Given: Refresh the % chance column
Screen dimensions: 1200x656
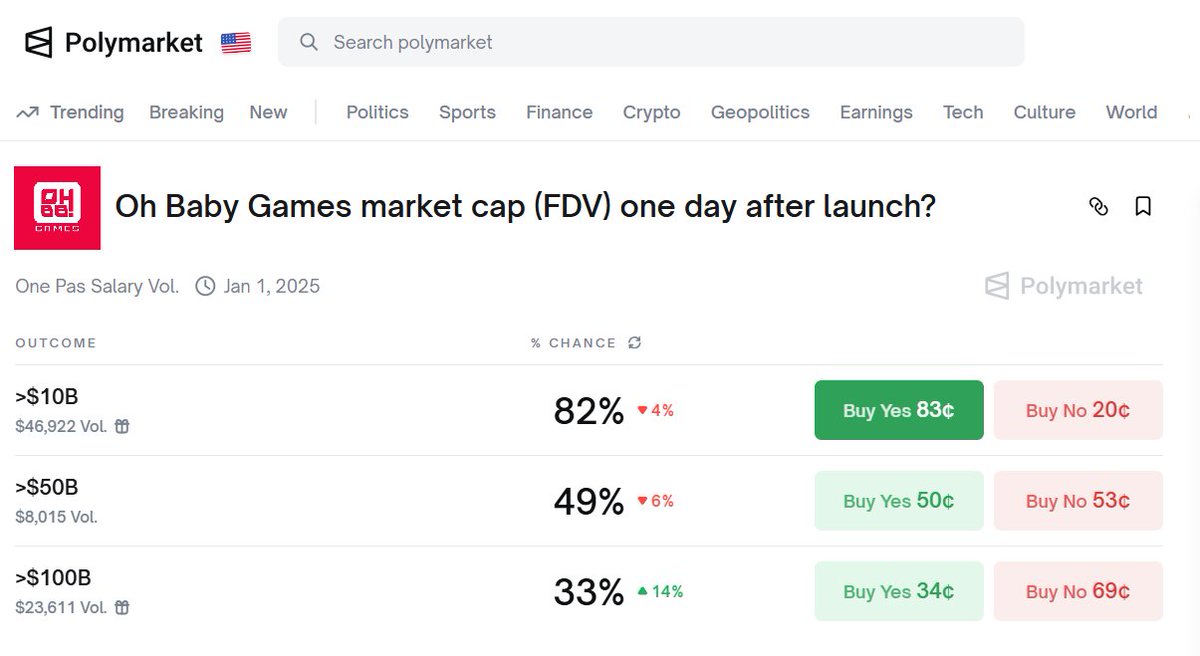Looking at the screenshot, I should [x=634, y=343].
